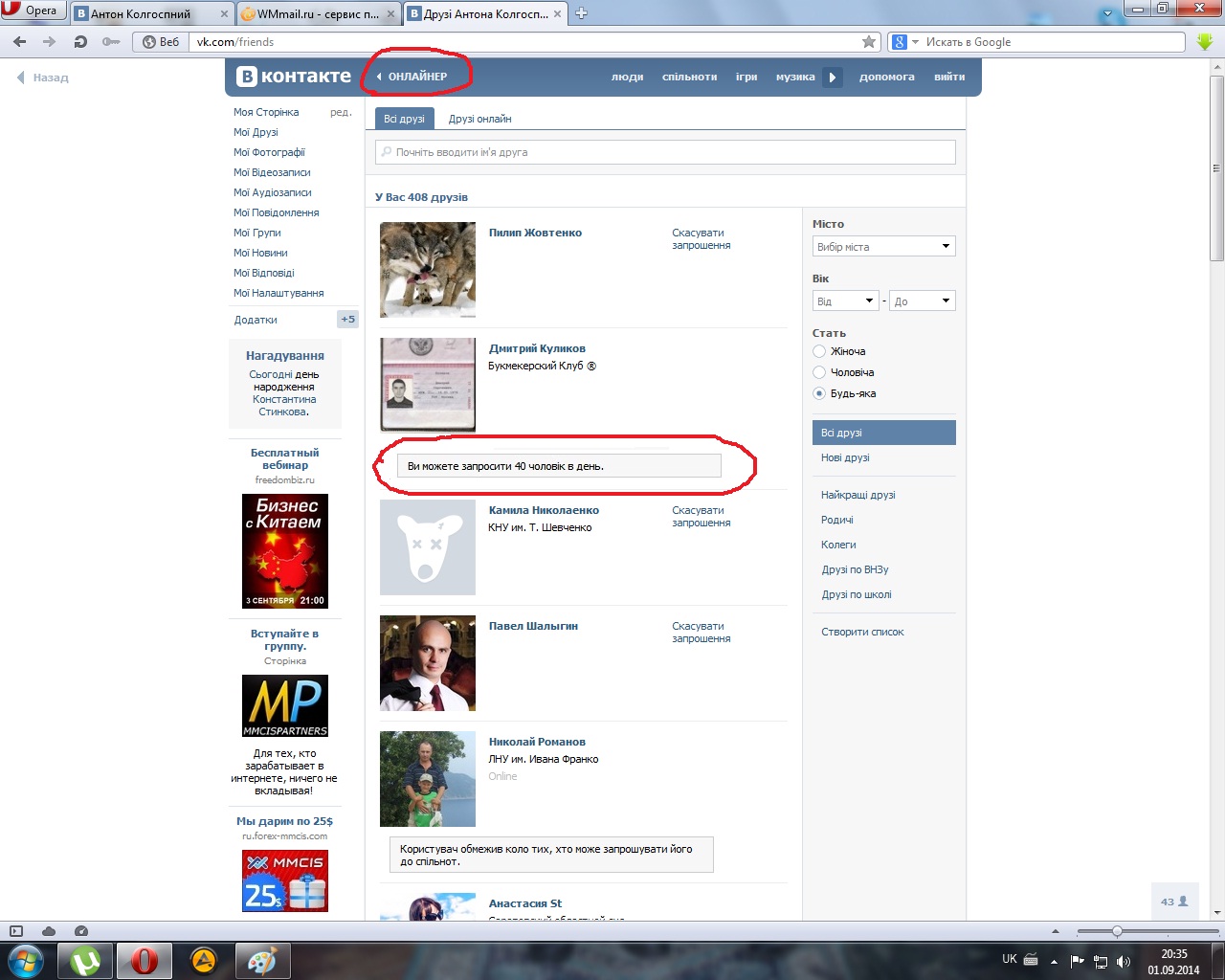Open the Вибір міста city dropdown
This screenshot has height=980, width=1225.
pyautogui.click(x=884, y=246)
